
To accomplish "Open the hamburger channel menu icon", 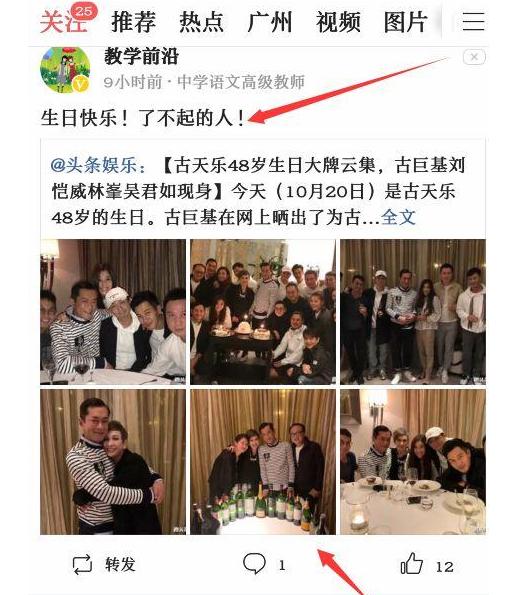I will pyautogui.click(x=473, y=22).
